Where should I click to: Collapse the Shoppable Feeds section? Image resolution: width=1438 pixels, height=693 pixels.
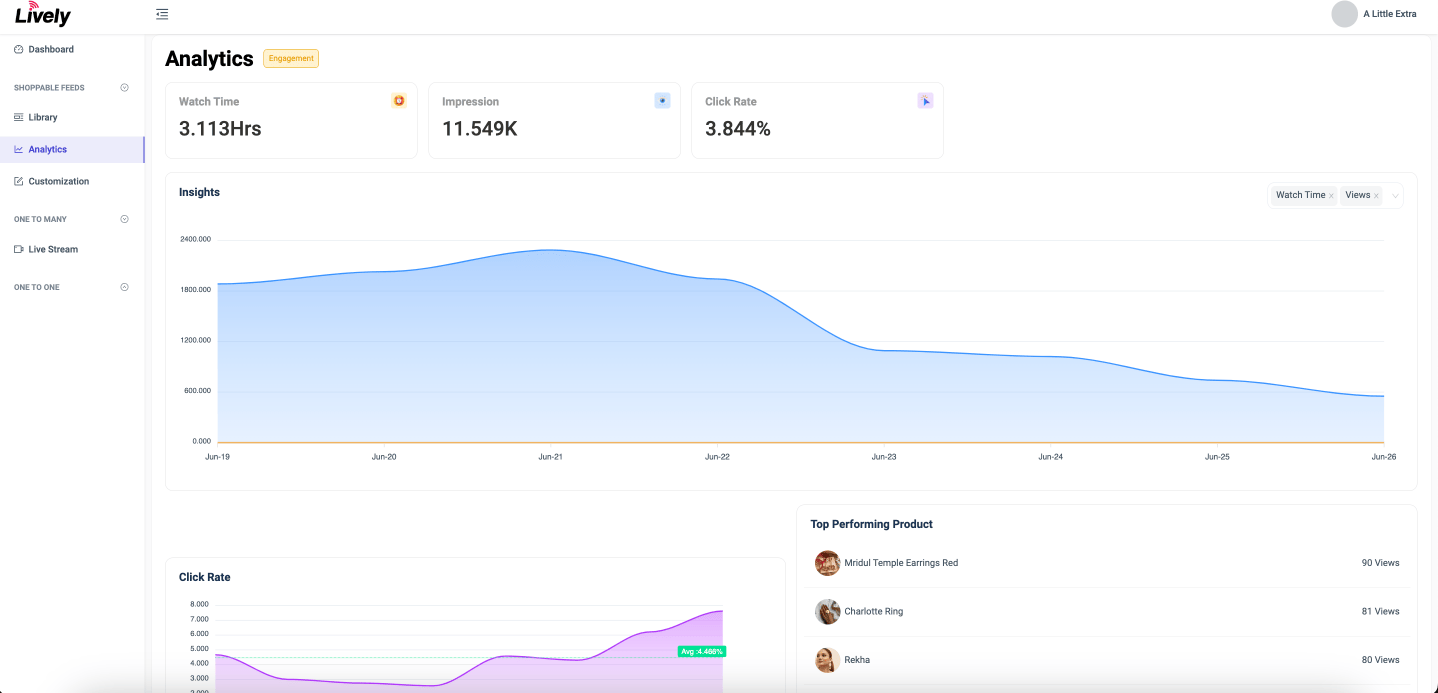[x=125, y=88]
